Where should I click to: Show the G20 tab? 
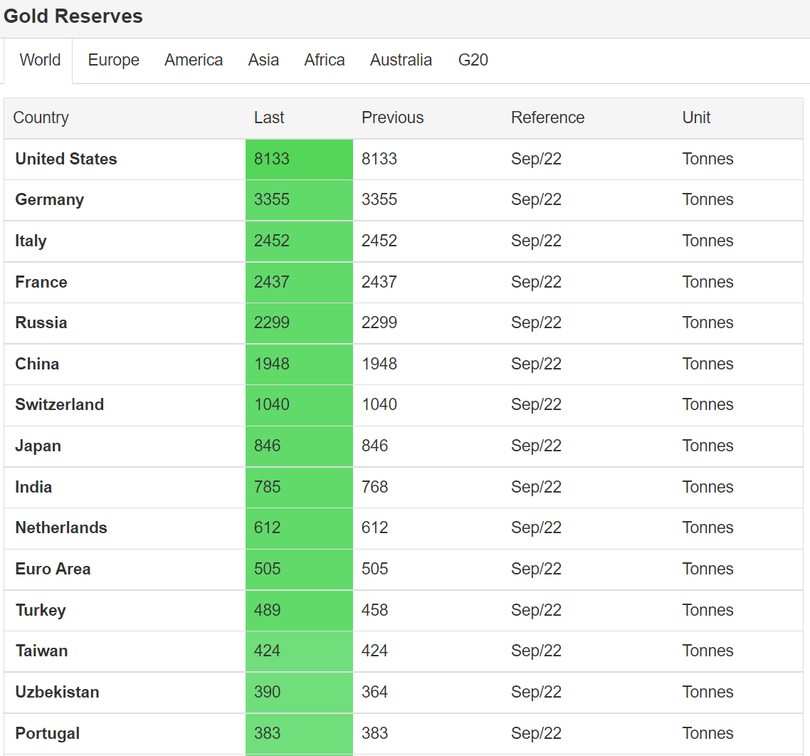tap(473, 60)
